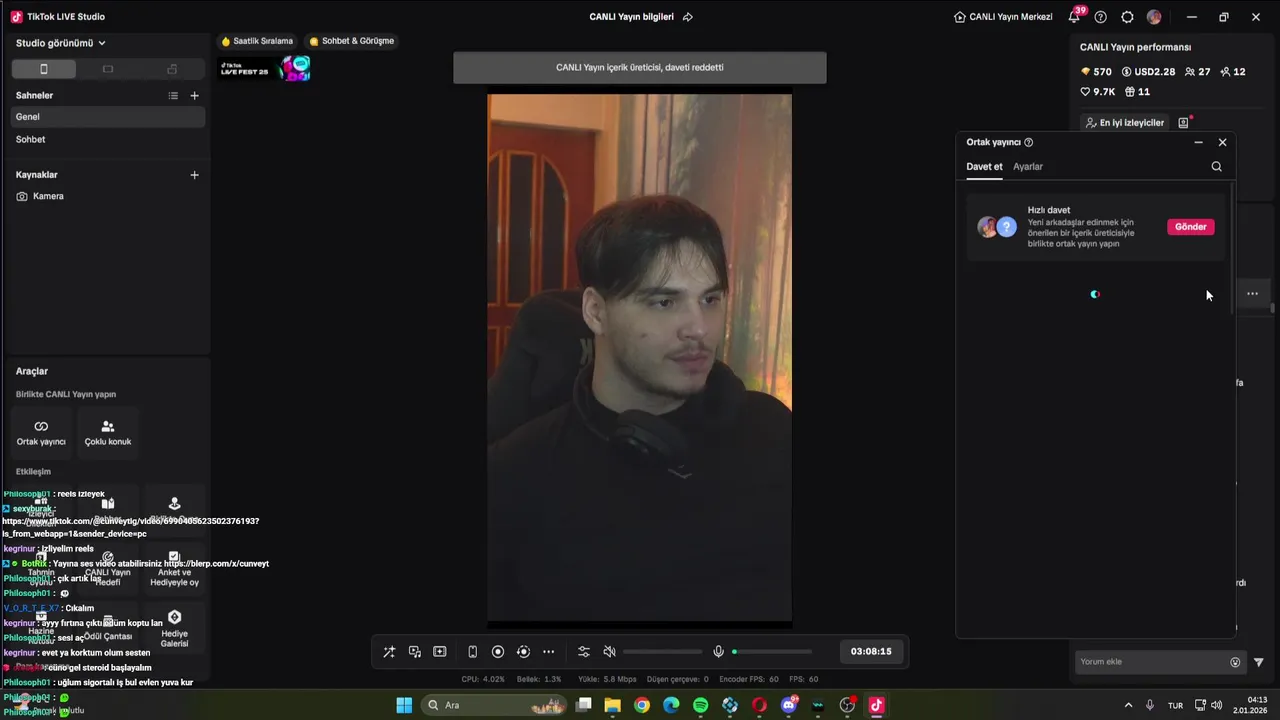Image resolution: width=1280 pixels, height=720 pixels.
Task: Open the scenes list view icon
Action: pyautogui.click(x=173, y=96)
